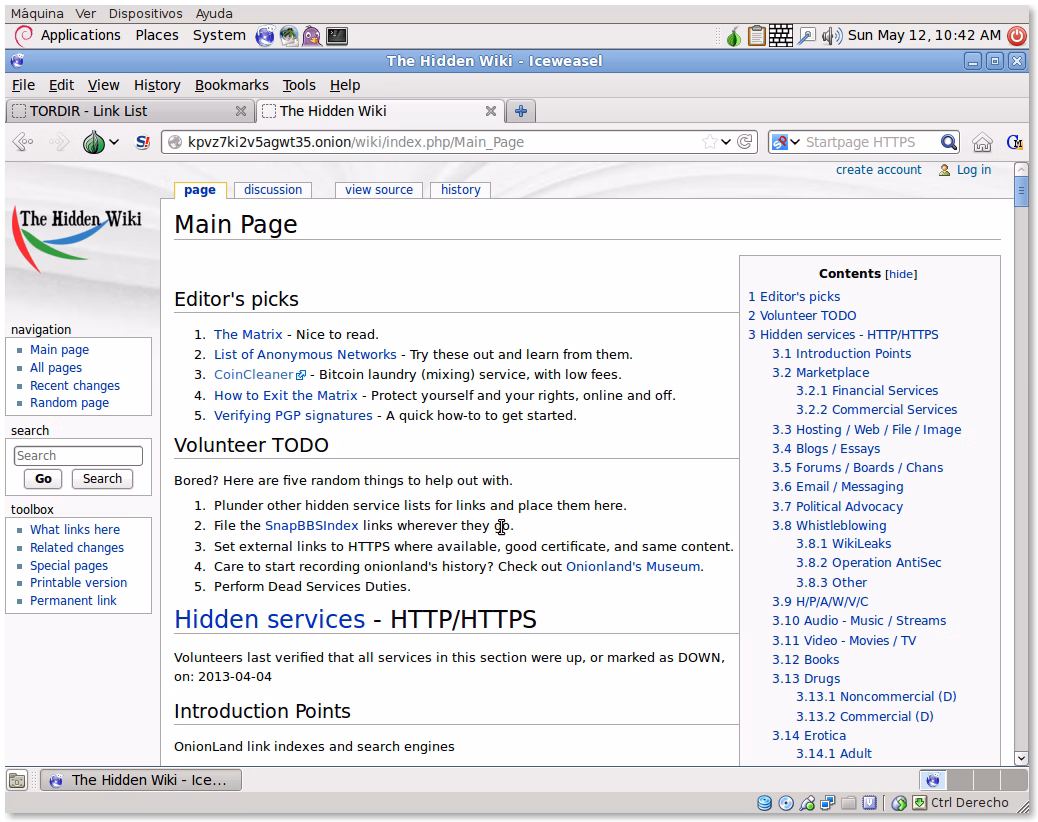This screenshot has width=1038, height=822.
Task: Open the Tools menu
Action: 299,85
